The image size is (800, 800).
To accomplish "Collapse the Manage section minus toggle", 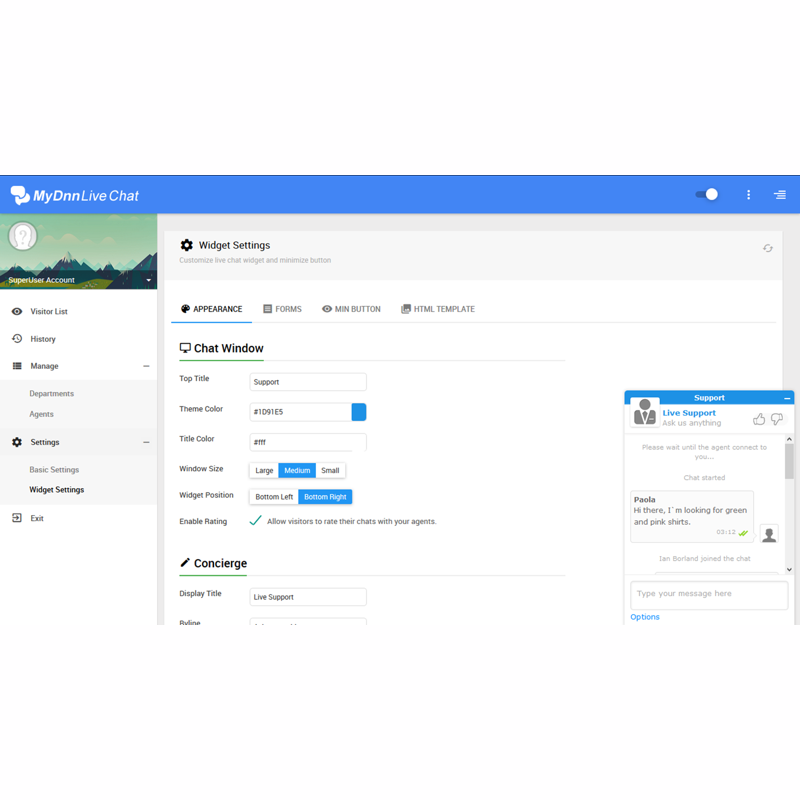I will [146, 366].
